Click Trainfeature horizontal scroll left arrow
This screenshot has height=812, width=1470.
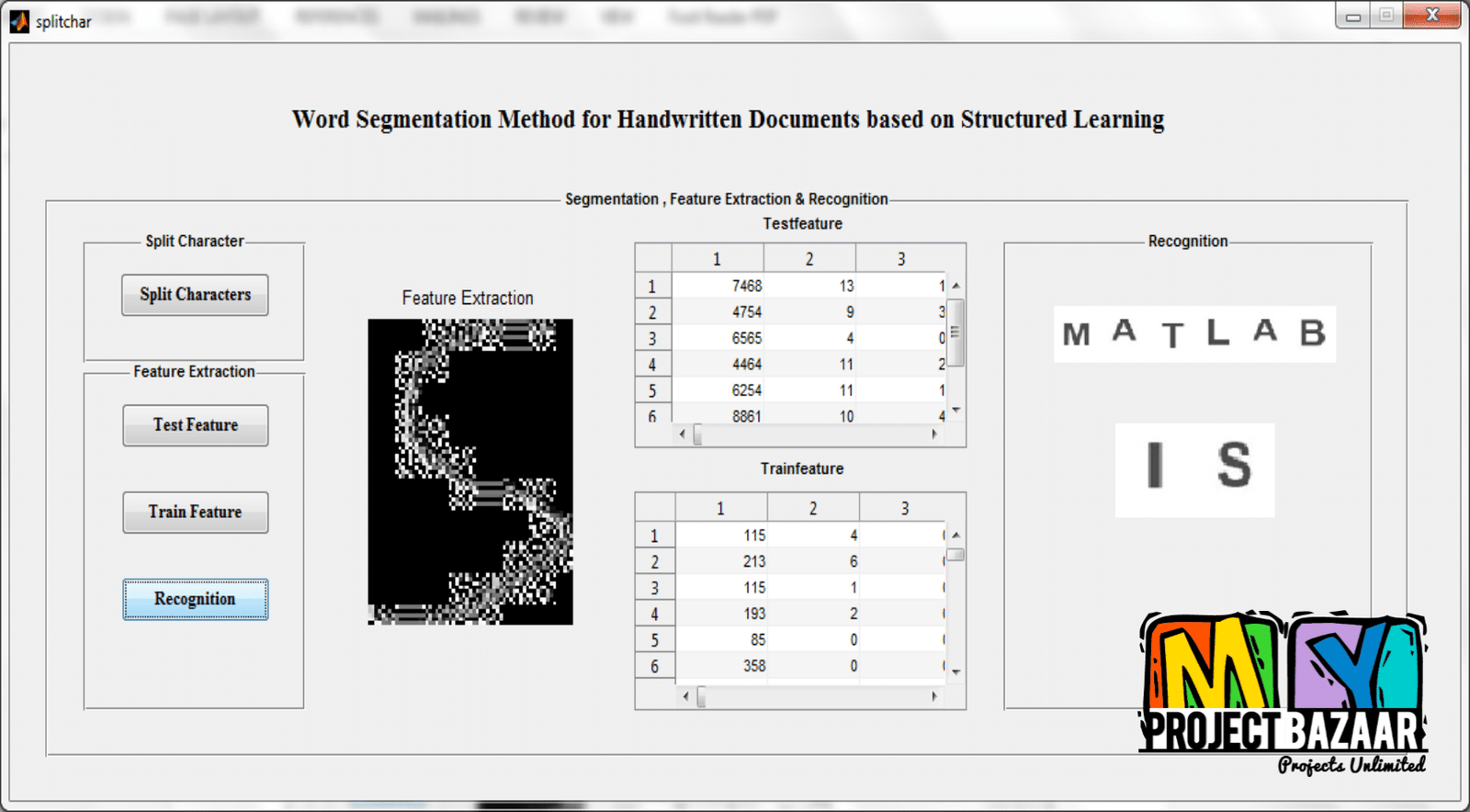point(685,697)
